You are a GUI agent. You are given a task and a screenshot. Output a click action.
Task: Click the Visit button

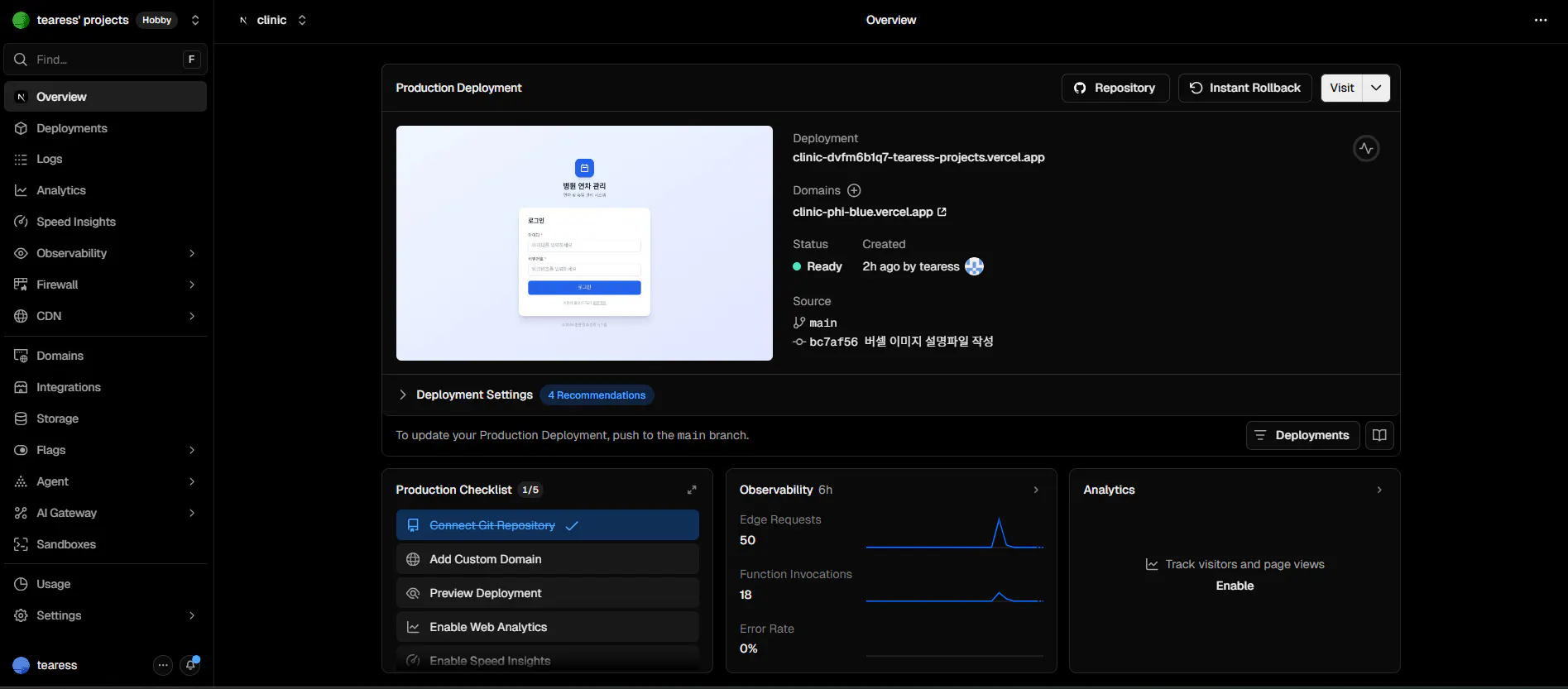1342,88
